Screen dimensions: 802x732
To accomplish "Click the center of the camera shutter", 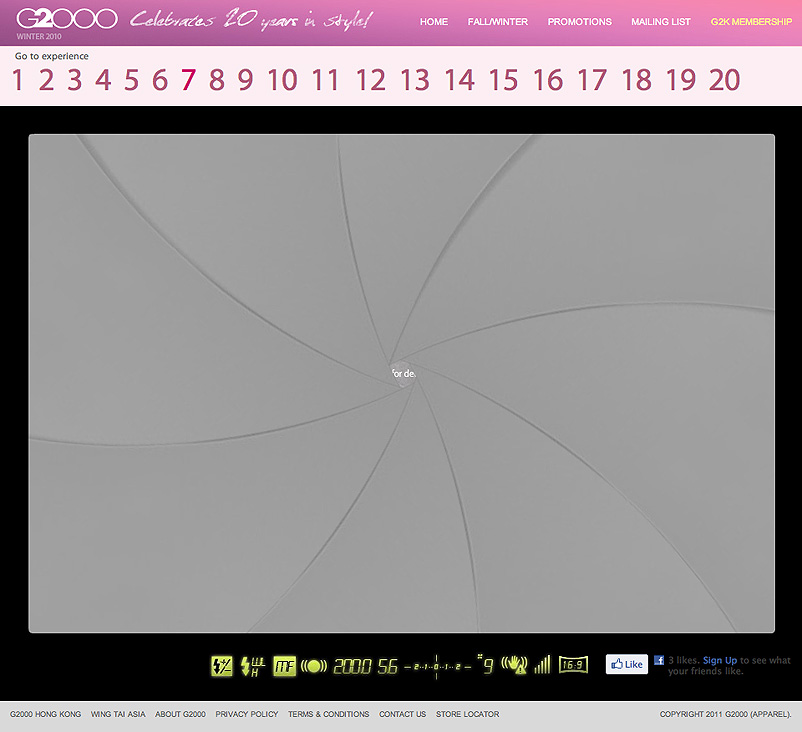I will pos(402,373).
